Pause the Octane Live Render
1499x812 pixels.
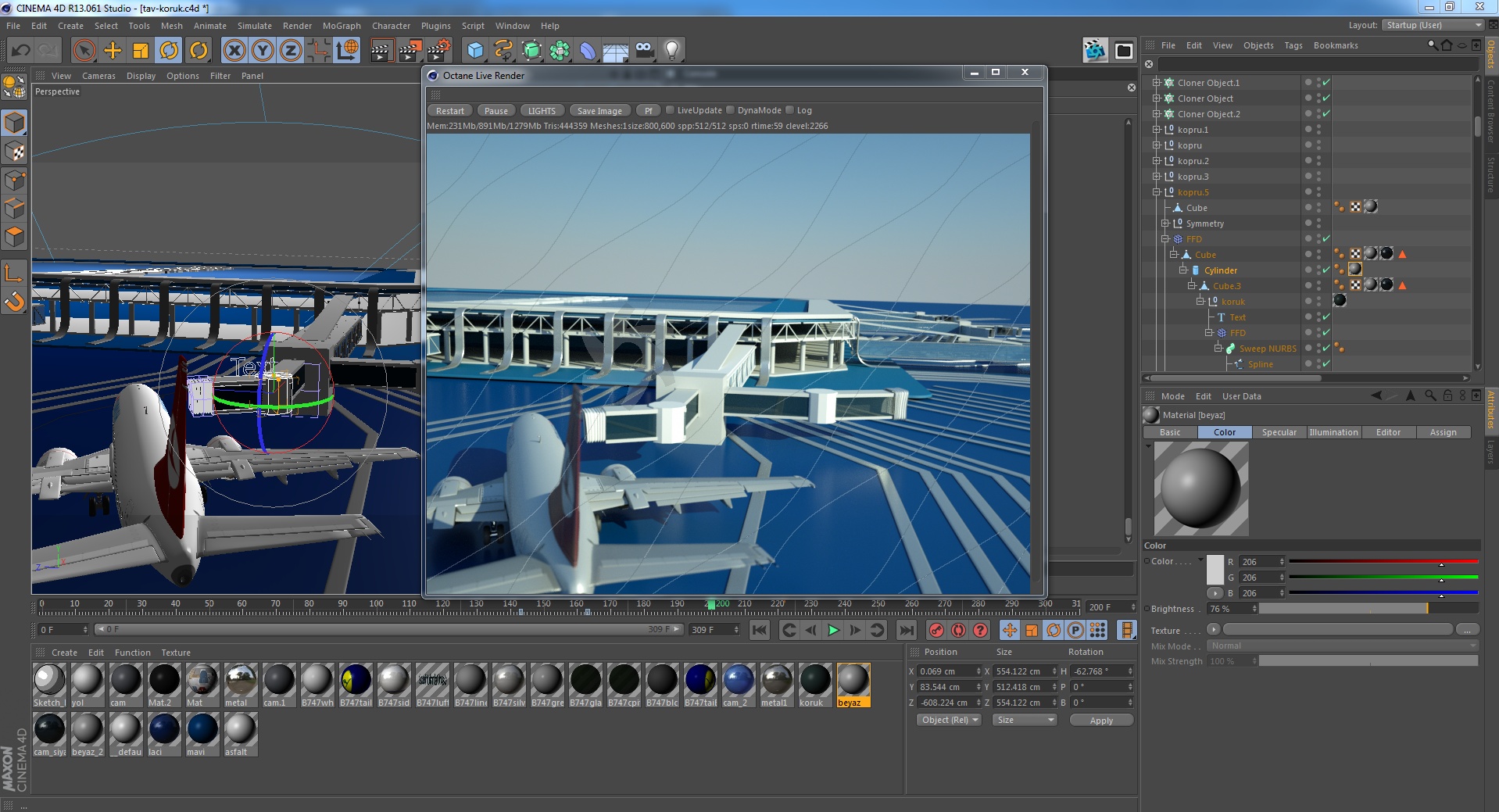(x=496, y=111)
